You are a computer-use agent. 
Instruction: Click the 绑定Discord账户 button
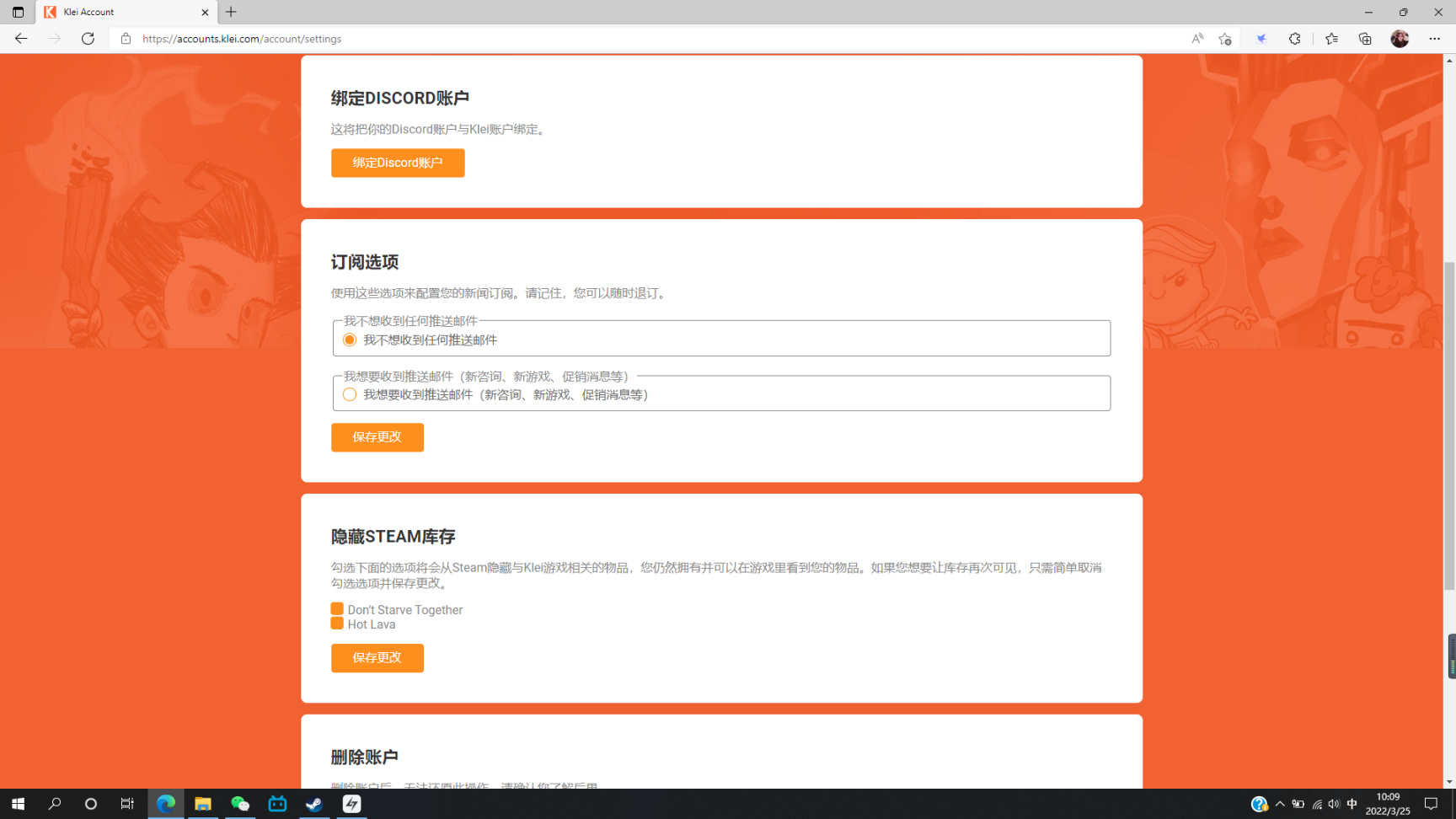pyautogui.click(x=398, y=163)
